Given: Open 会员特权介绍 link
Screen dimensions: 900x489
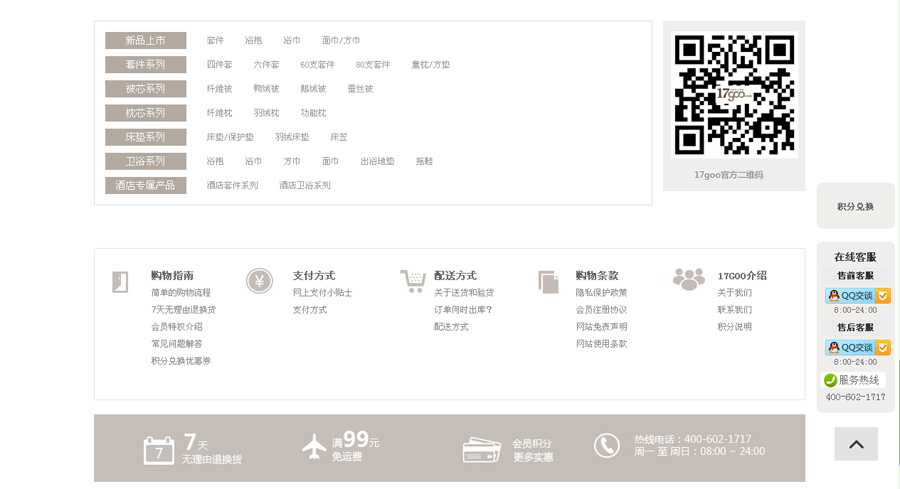Looking at the screenshot, I should pos(177,327).
